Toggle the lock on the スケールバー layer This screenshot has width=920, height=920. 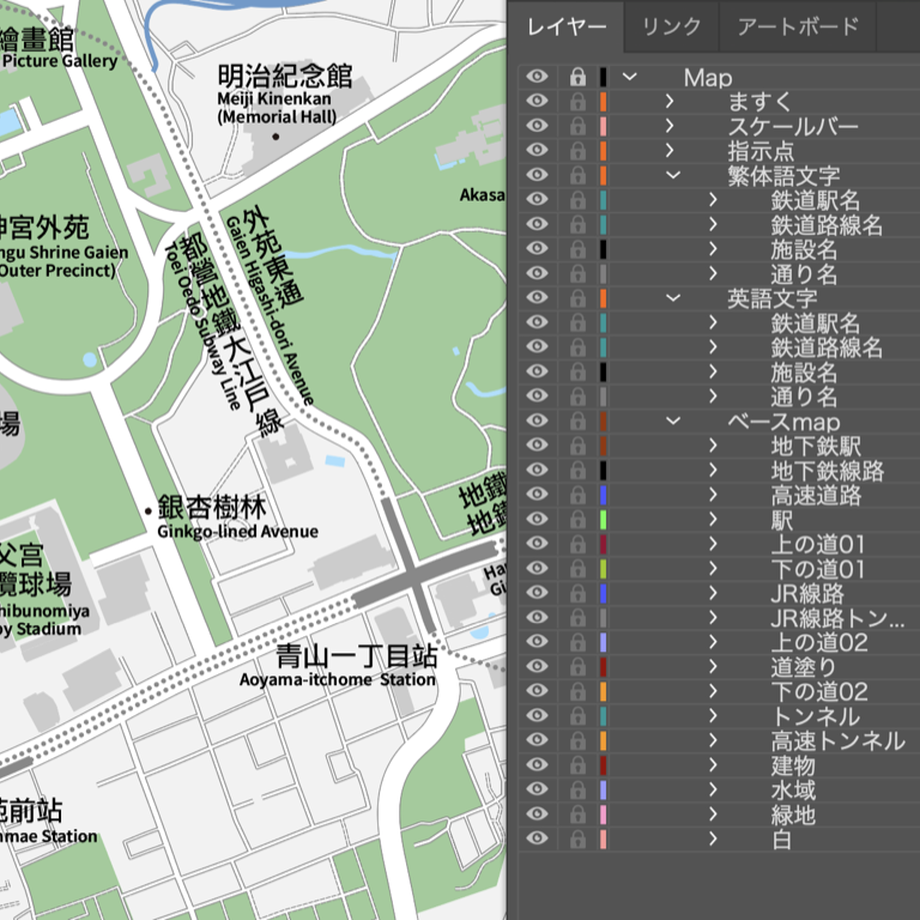(x=577, y=126)
